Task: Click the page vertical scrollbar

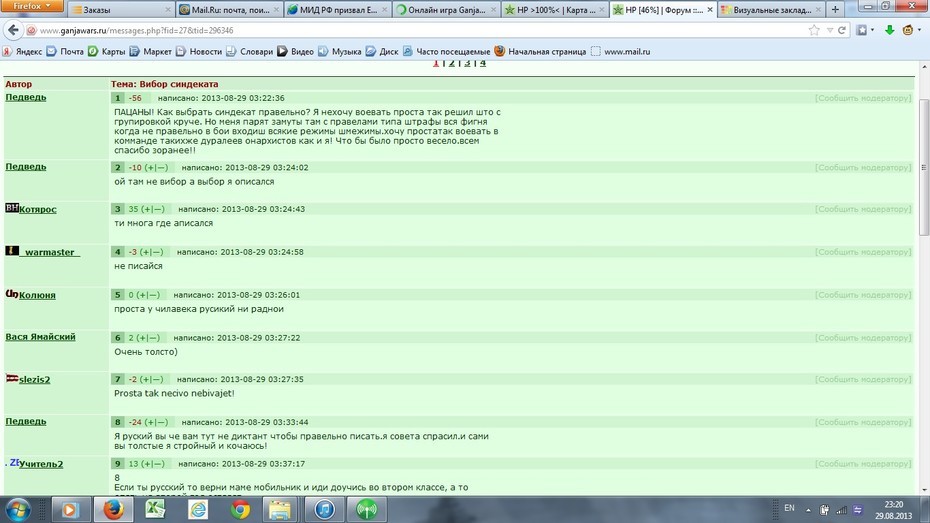Action: [923, 167]
